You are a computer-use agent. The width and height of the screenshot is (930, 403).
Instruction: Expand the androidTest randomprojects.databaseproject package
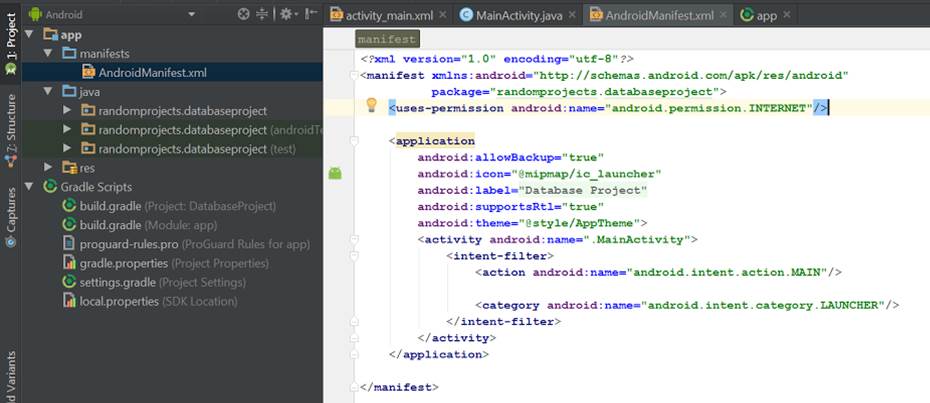pos(67,129)
